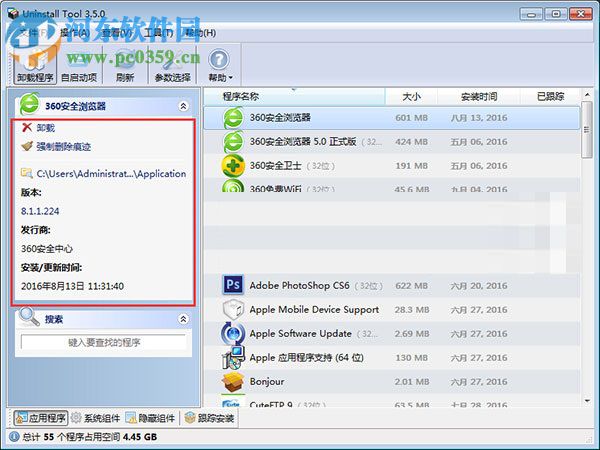Select the 卸载程序 toolbar button
This screenshot has height=450, width=600.
[35, 64]
